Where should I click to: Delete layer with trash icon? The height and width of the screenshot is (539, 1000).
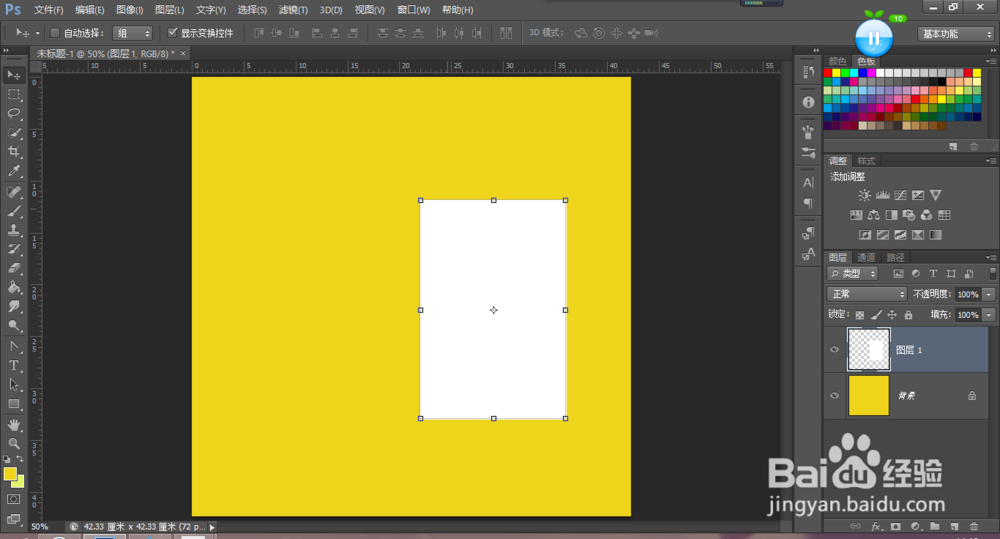(x=973, y=526)
